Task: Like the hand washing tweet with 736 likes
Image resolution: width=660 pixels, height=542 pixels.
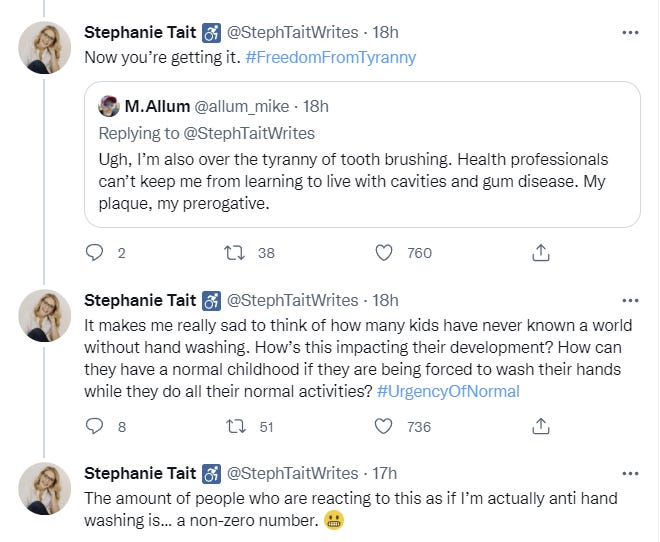Action: point(384,426)
